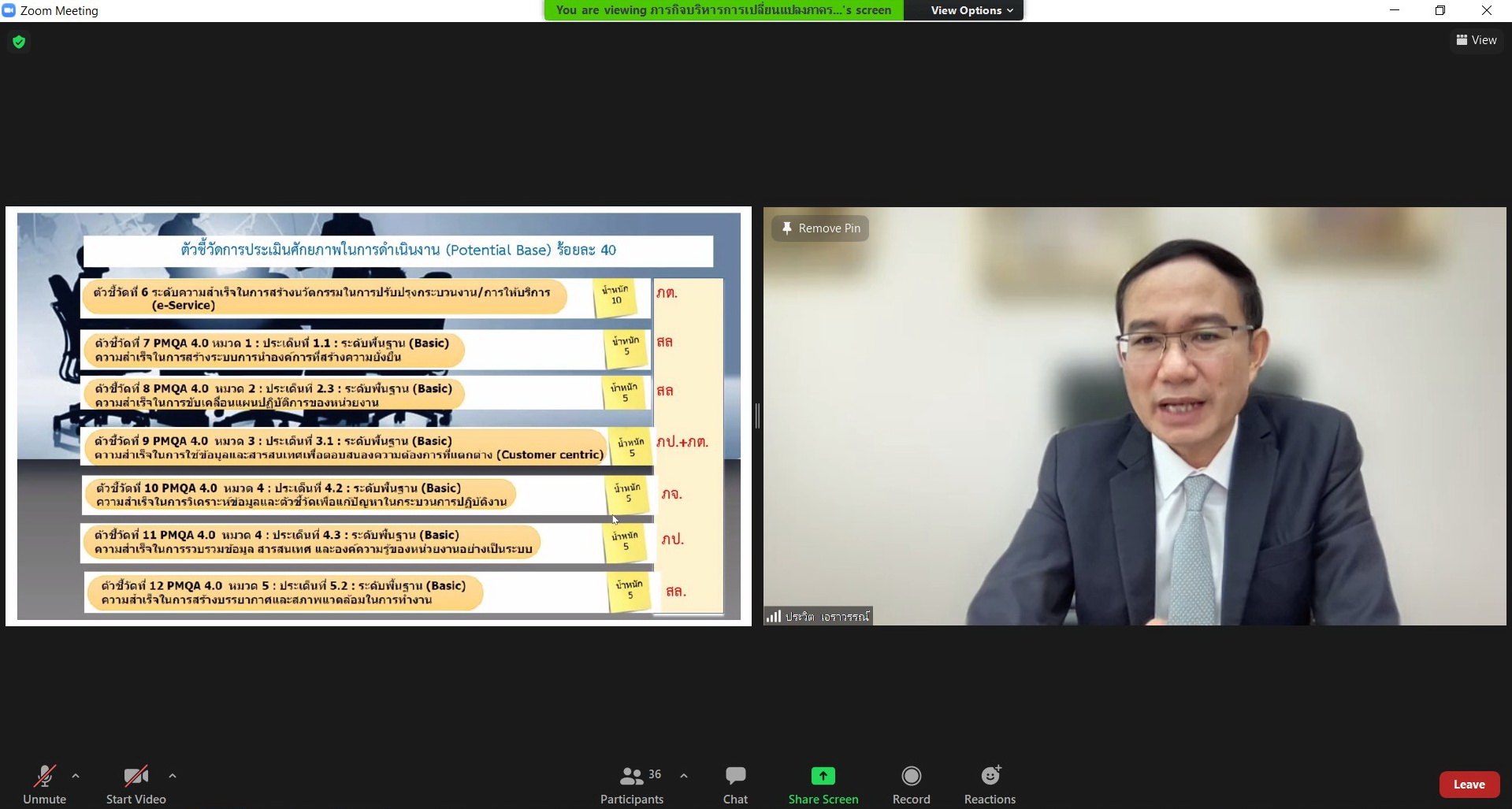
Task: Click the weight 10 sticky note
Action: 615,298
